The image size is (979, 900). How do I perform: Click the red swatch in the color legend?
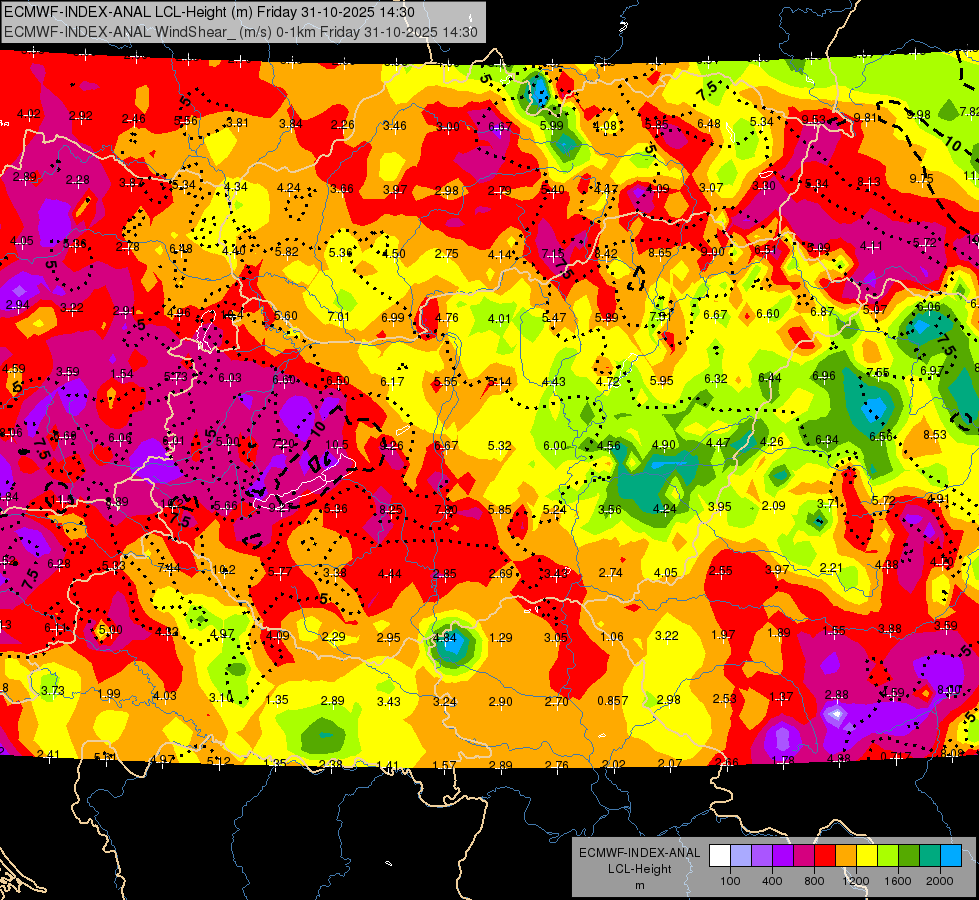point(825,855)
